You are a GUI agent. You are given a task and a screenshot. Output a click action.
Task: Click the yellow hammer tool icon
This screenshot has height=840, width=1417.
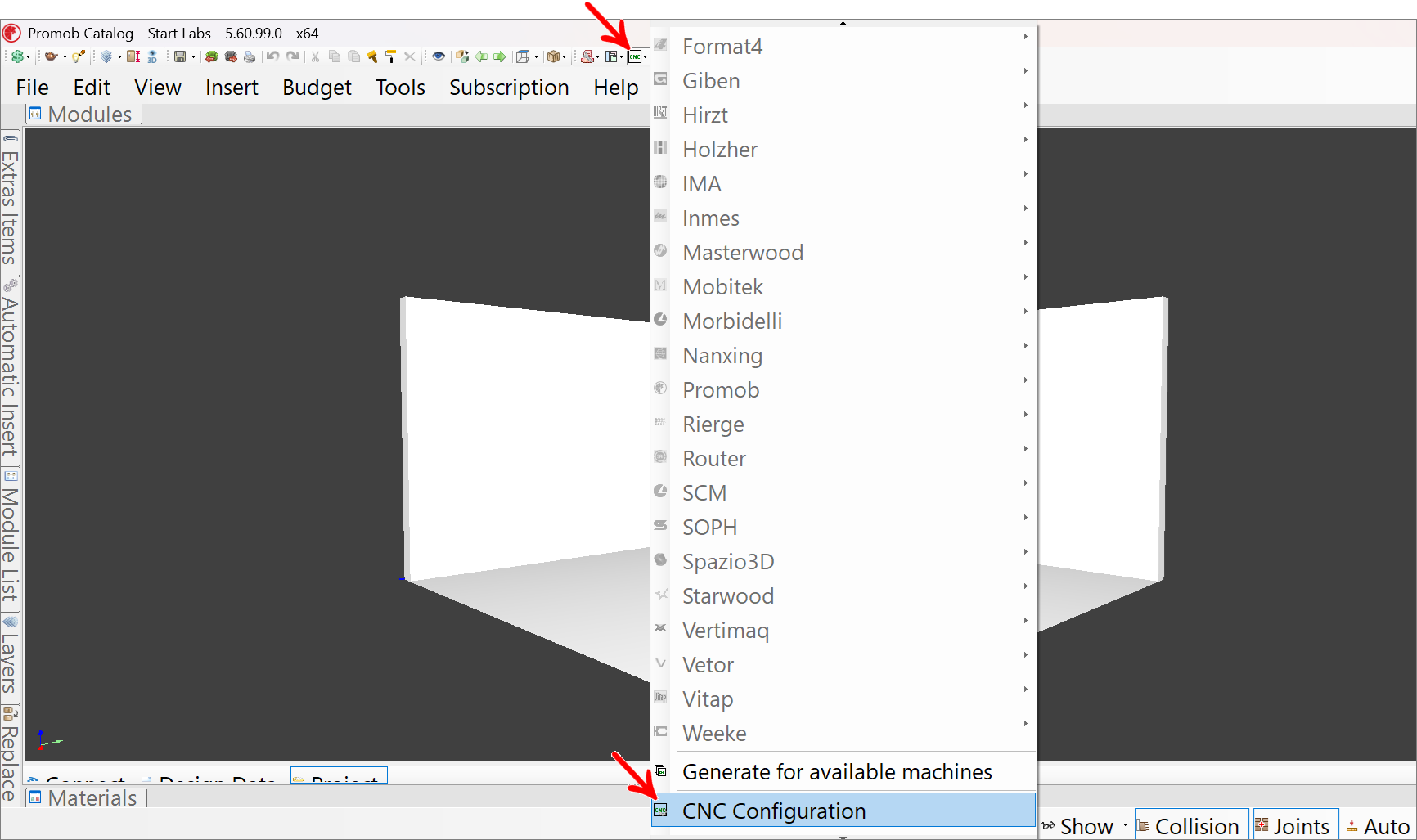point(372,56)
